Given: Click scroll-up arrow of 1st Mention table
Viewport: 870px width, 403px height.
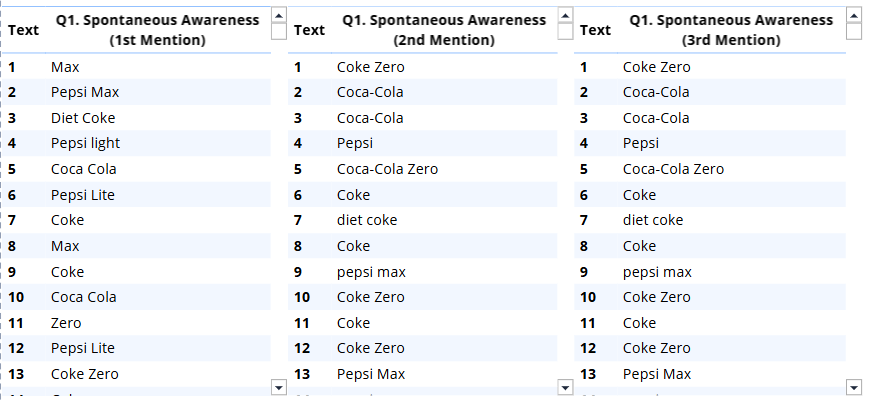Looking at the screenshot, I should [278, 14].
